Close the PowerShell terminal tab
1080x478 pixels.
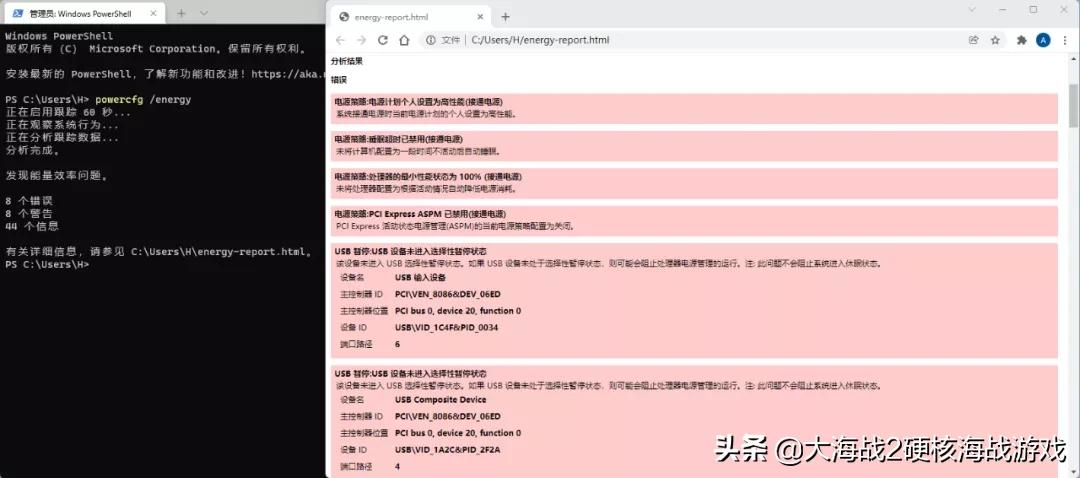pos(156,13)
